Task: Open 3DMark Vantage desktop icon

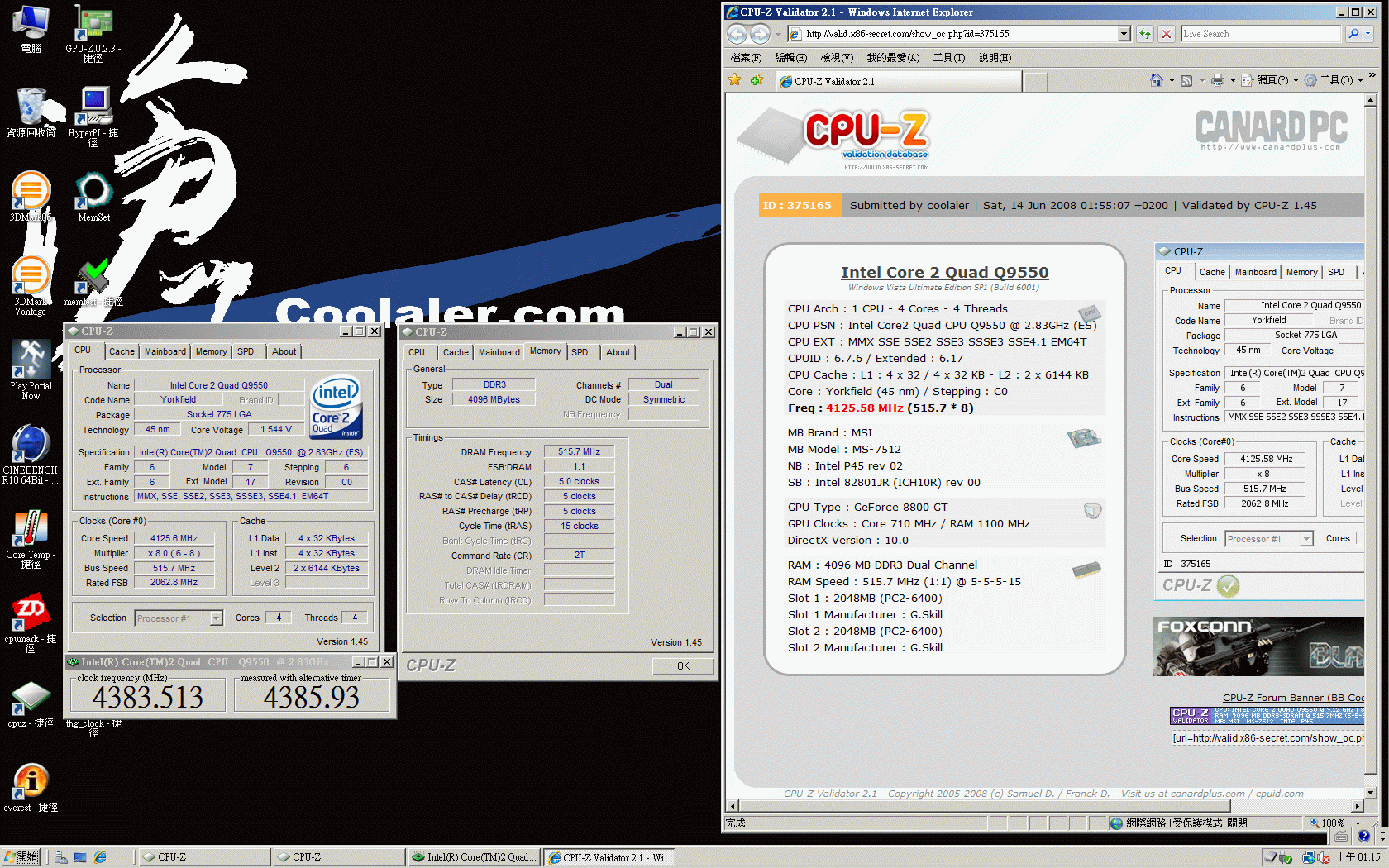Action: point(31,285)
